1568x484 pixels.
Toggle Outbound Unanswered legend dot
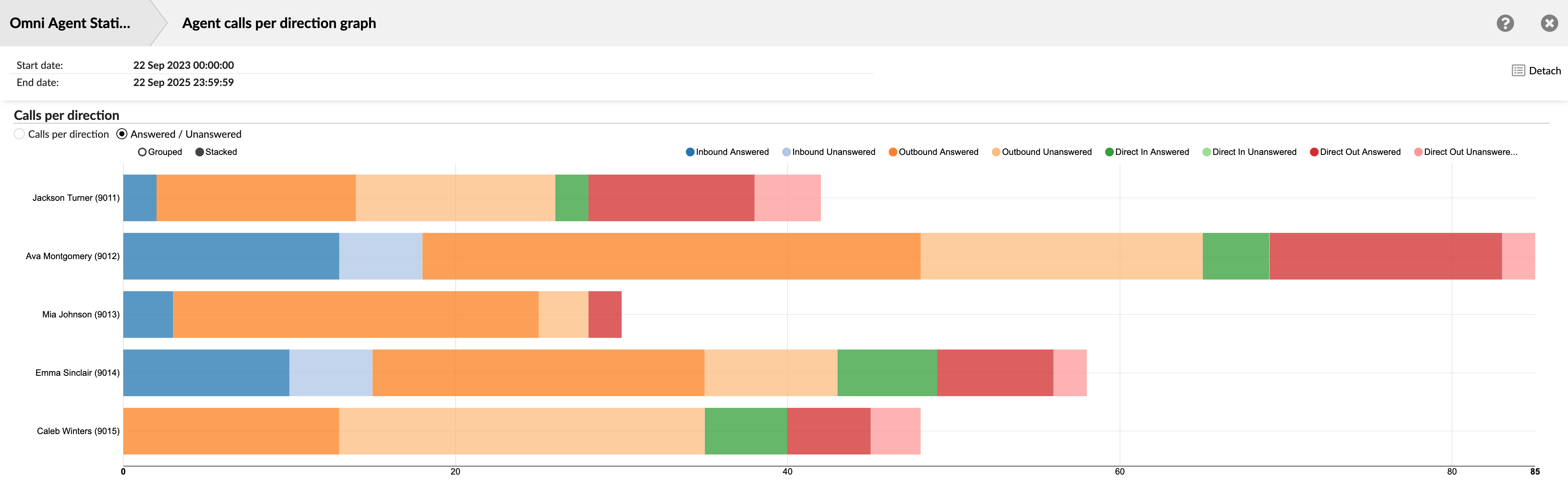coord(996,152)
